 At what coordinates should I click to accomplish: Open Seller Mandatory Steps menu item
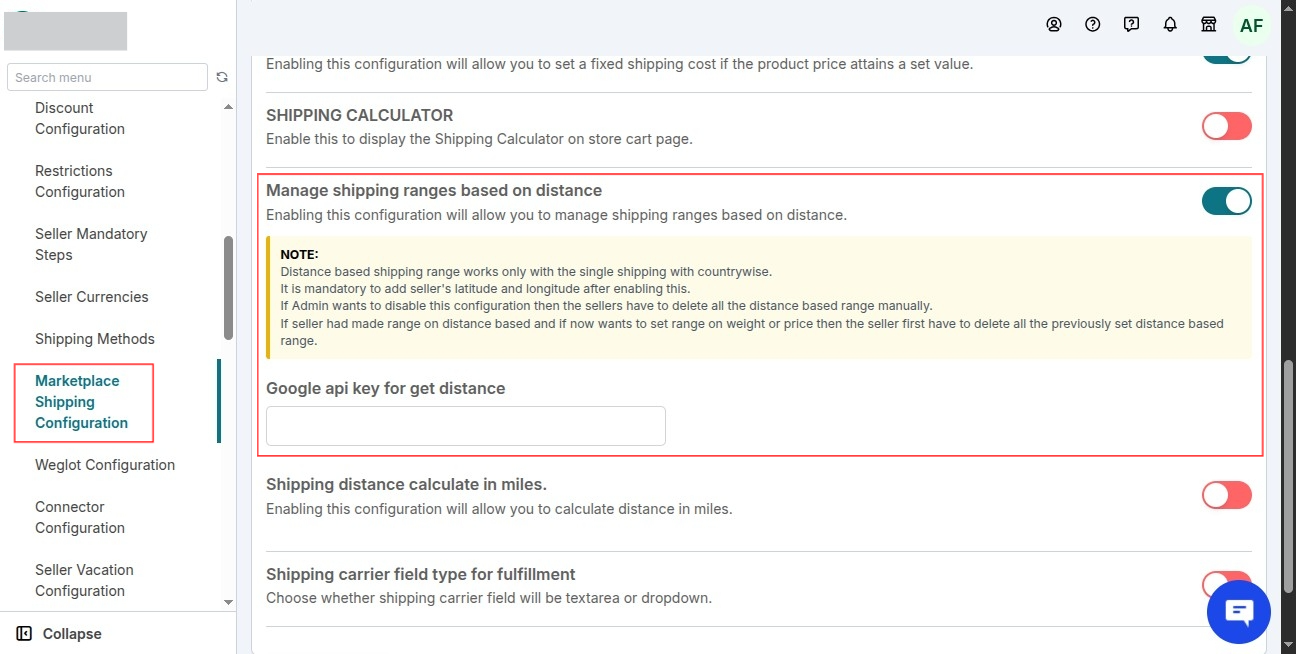(91, 244)
